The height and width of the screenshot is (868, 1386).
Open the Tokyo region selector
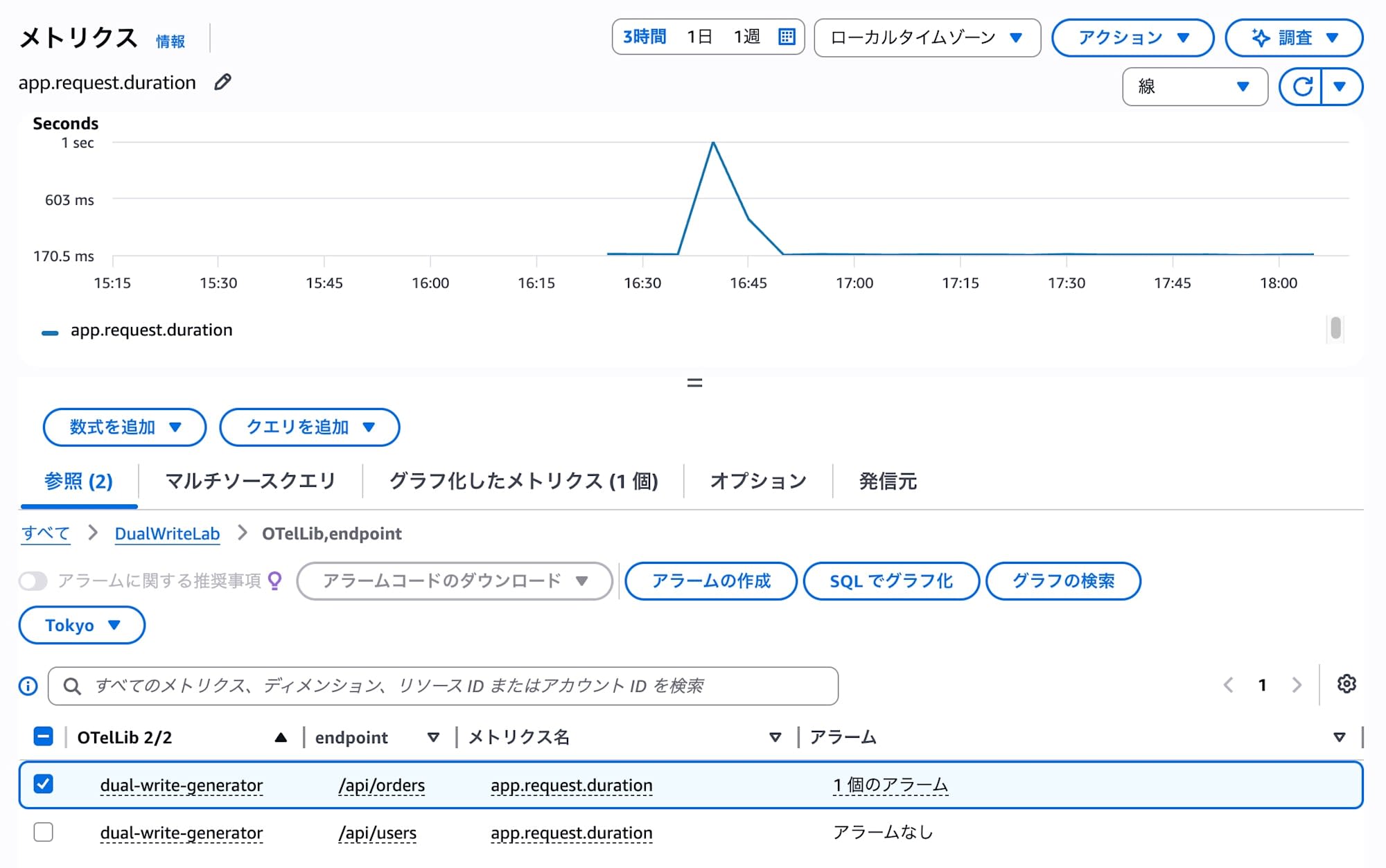[x=82, y=625]
